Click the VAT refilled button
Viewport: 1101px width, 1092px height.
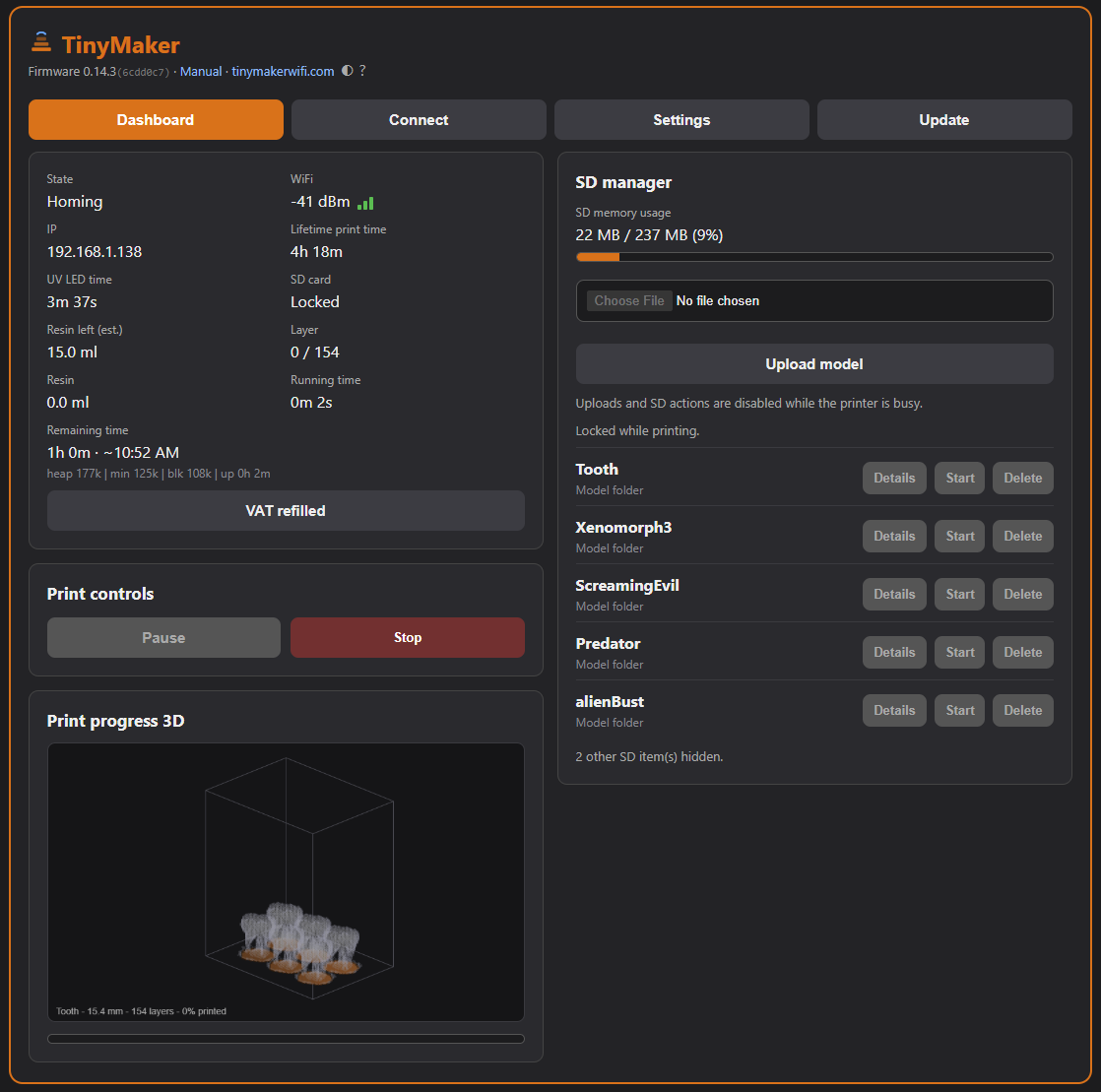(x=286, y=510)
